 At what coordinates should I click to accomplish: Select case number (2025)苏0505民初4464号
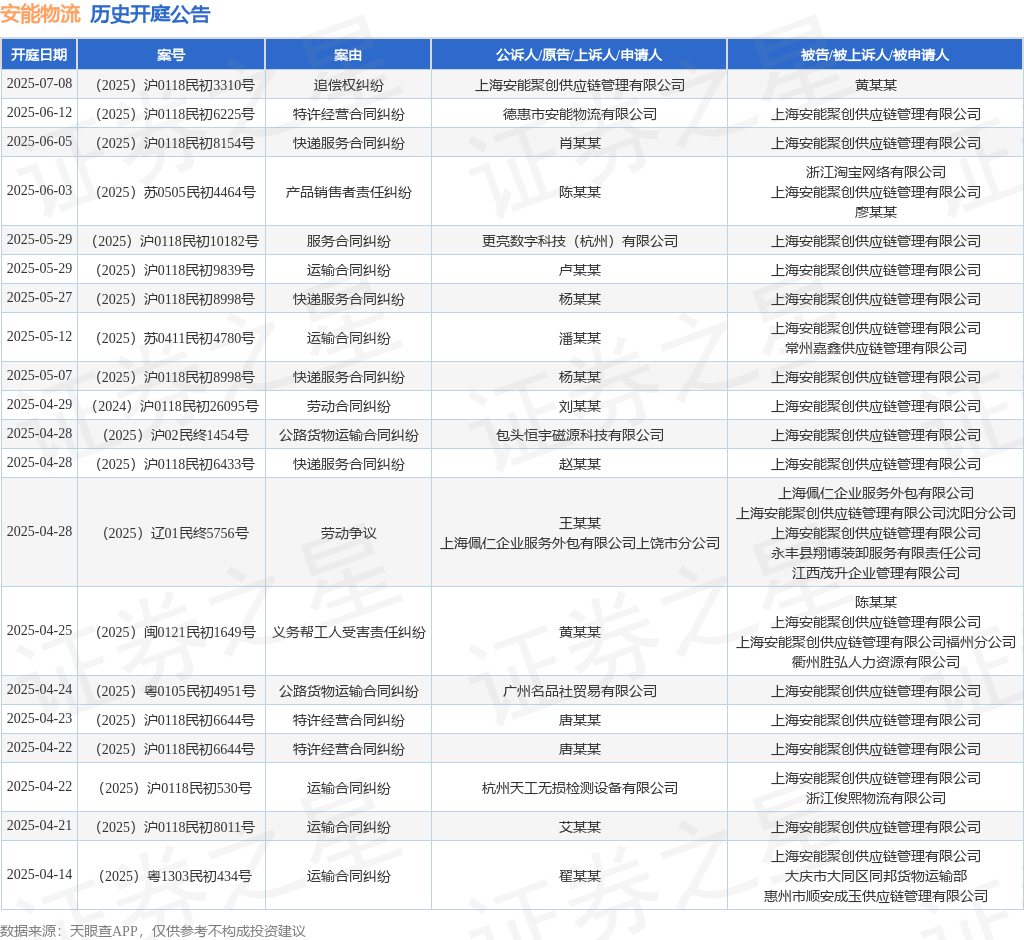tap(171, 192)
